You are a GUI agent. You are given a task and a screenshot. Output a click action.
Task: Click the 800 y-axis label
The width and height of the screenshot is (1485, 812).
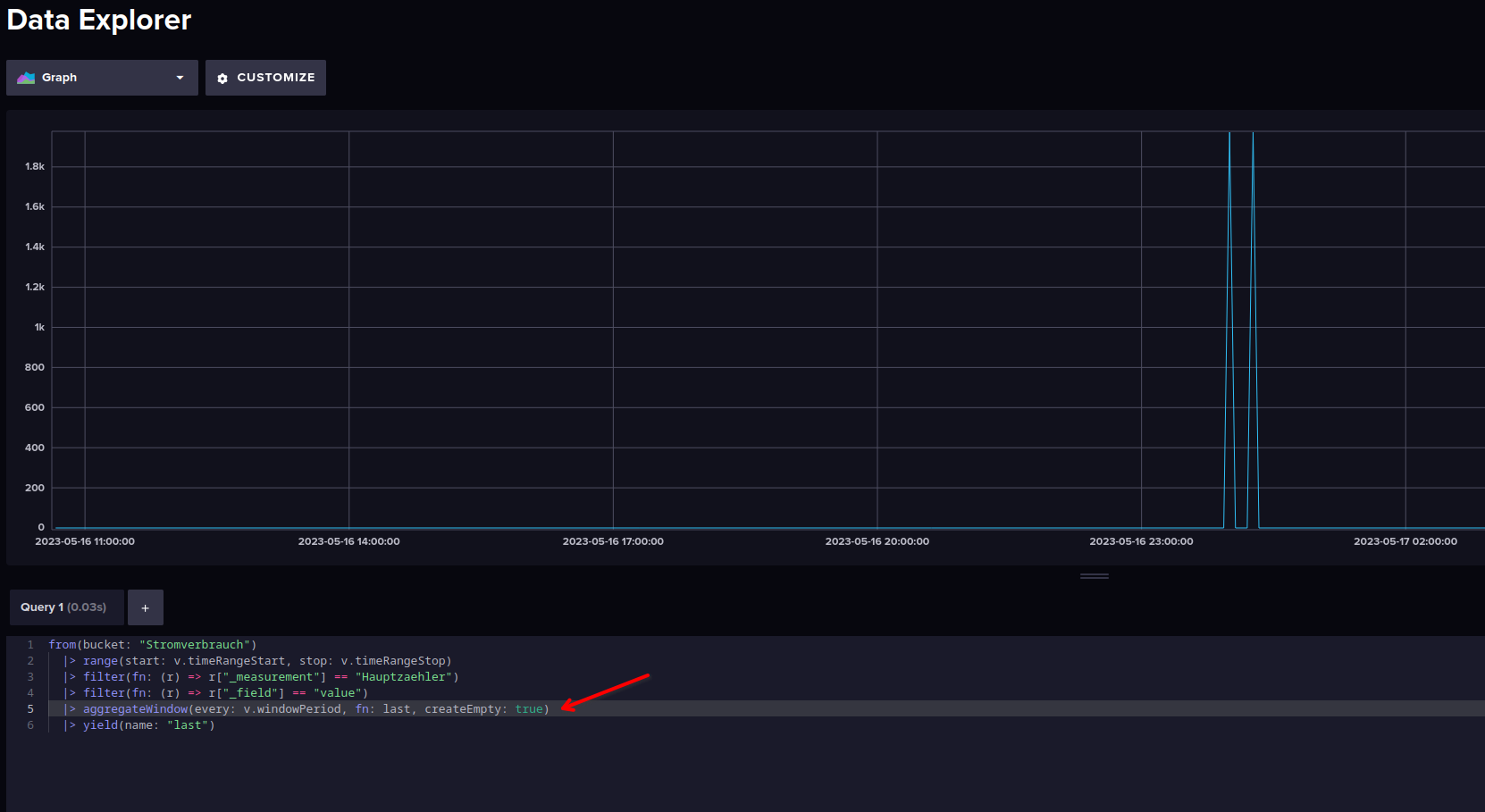(x=35, y=367)
